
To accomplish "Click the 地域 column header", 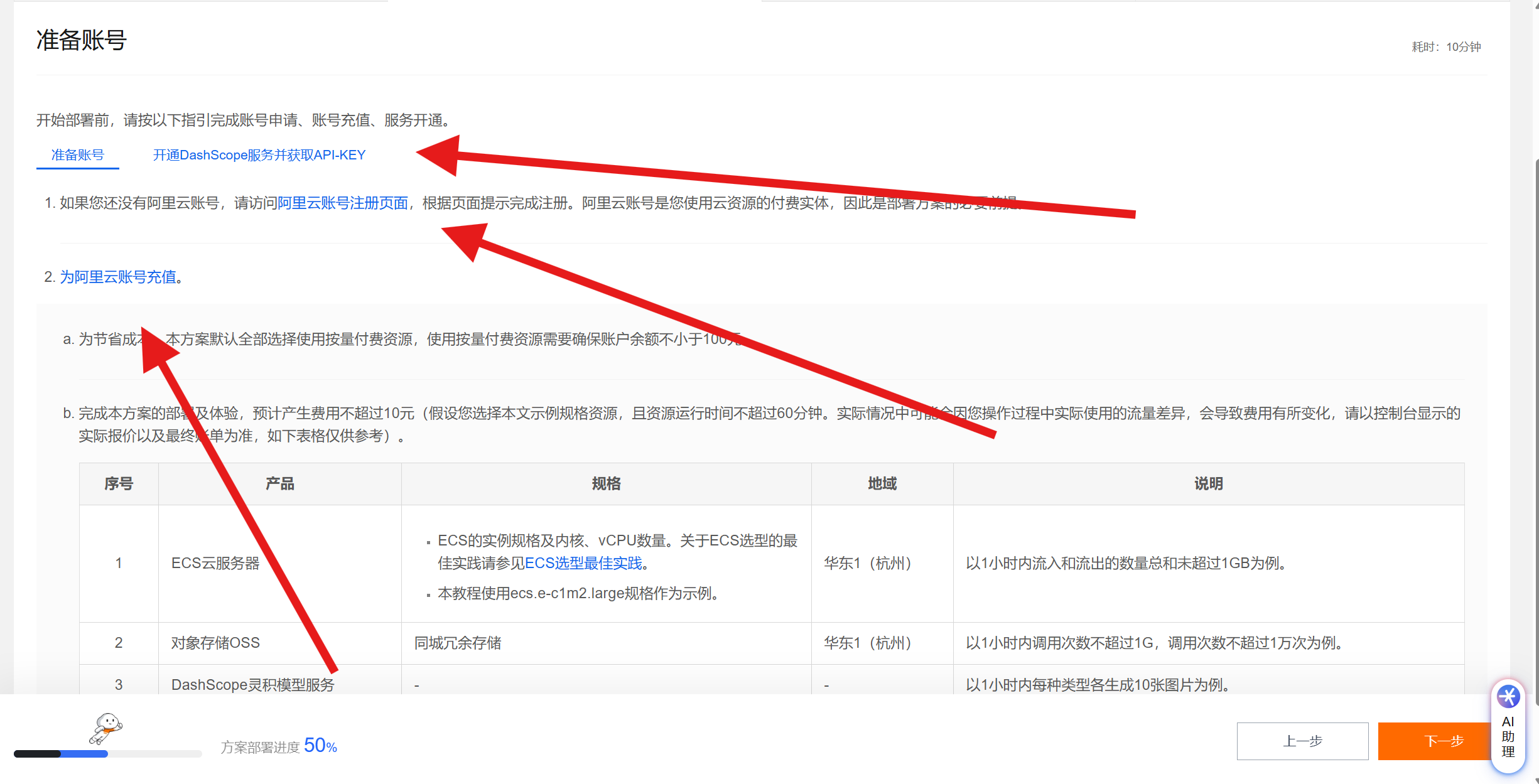I will coord(882,483).
